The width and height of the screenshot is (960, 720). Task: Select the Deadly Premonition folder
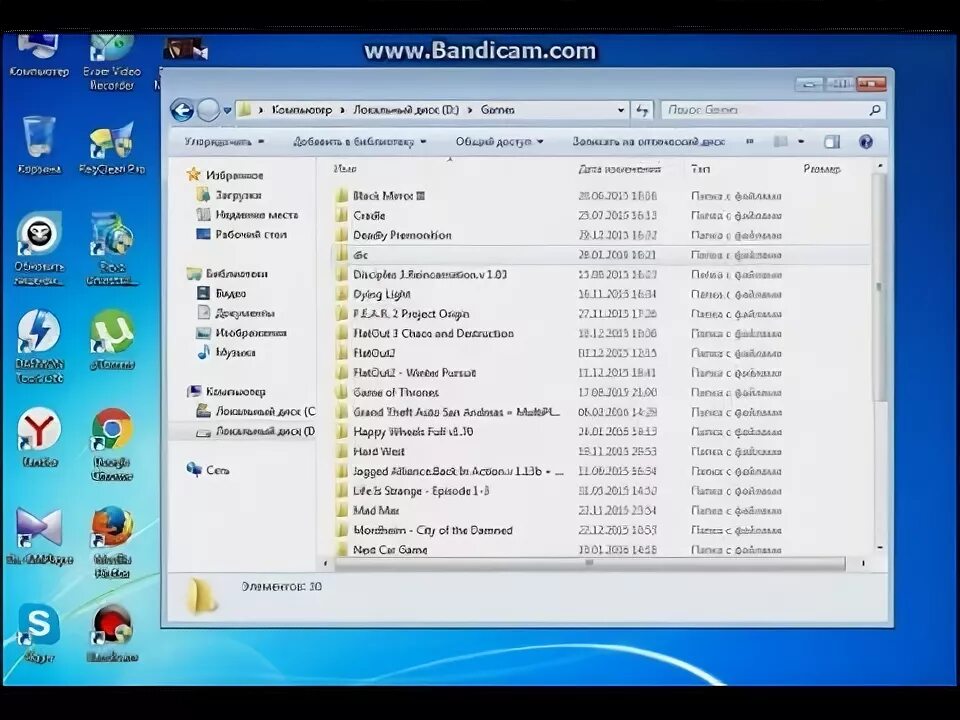pyautogui.click(x=402, y=235)
